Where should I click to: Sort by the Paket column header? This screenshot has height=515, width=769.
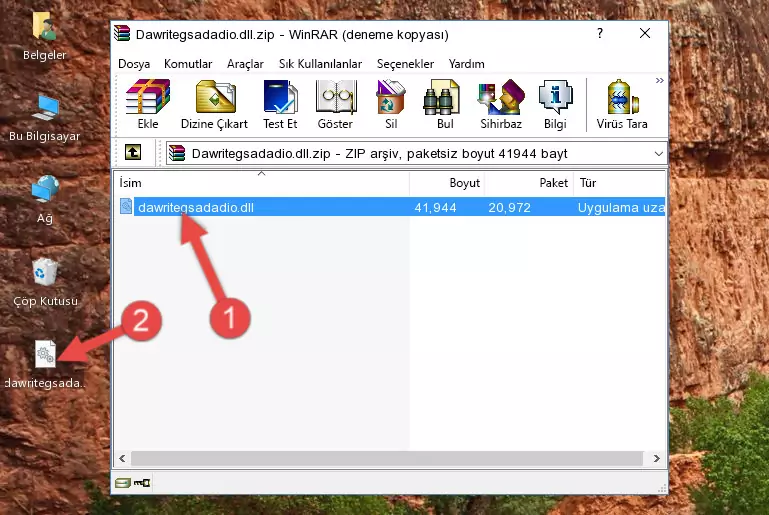(529, 183)
